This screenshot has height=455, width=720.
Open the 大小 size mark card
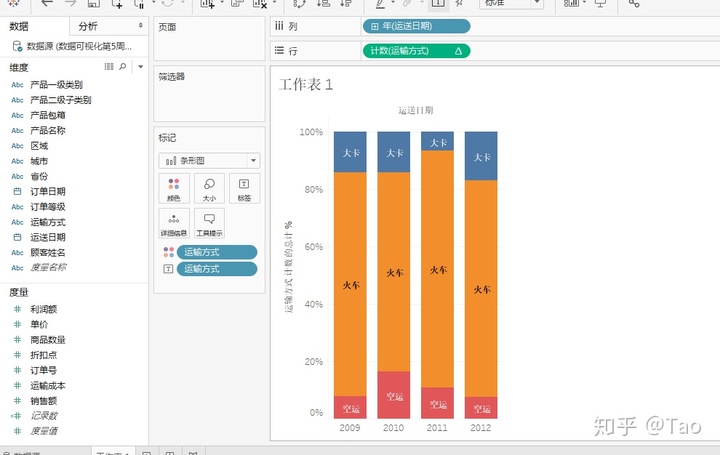coord(209,188)
